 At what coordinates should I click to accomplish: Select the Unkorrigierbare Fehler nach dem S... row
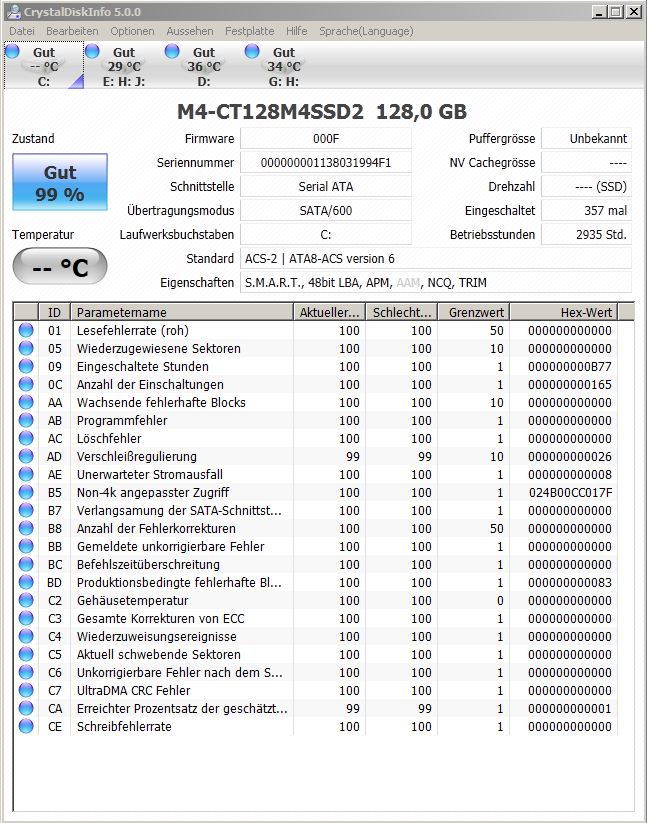tap(316, 672)
